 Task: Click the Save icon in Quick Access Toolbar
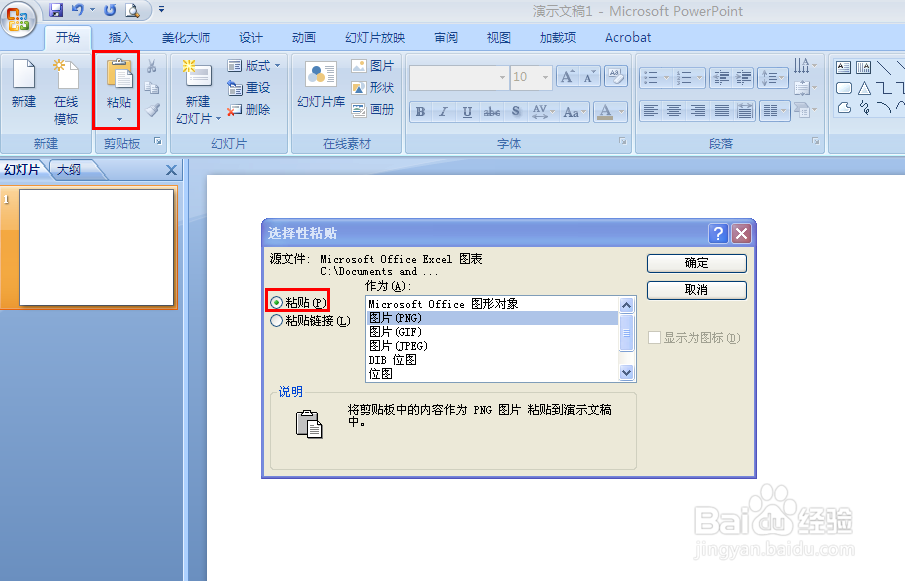tap(54, 10)
